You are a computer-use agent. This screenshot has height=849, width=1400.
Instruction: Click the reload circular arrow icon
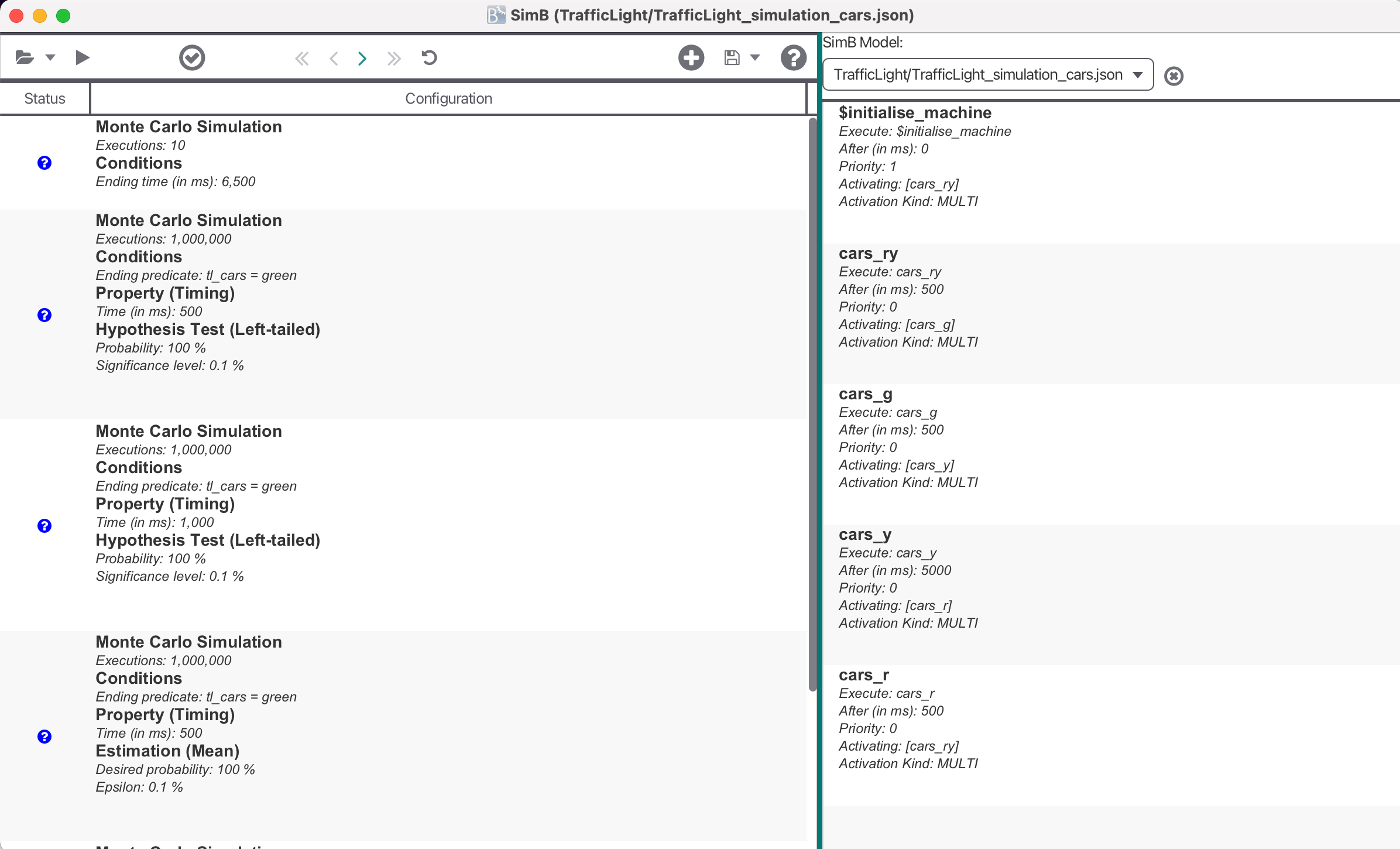[x=429, y=57]
